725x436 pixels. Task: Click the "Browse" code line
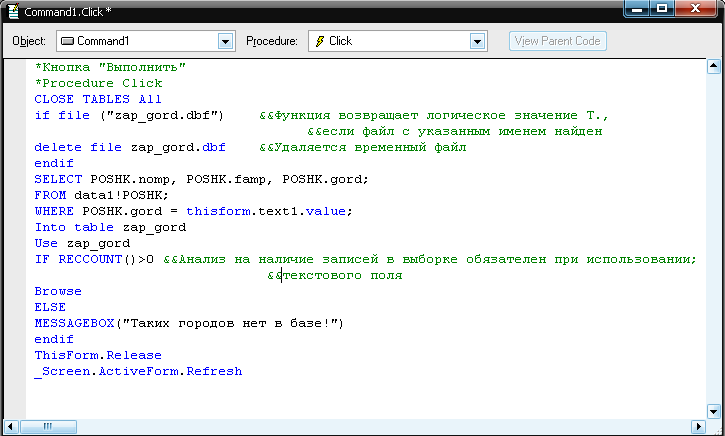tap(58, 291)
